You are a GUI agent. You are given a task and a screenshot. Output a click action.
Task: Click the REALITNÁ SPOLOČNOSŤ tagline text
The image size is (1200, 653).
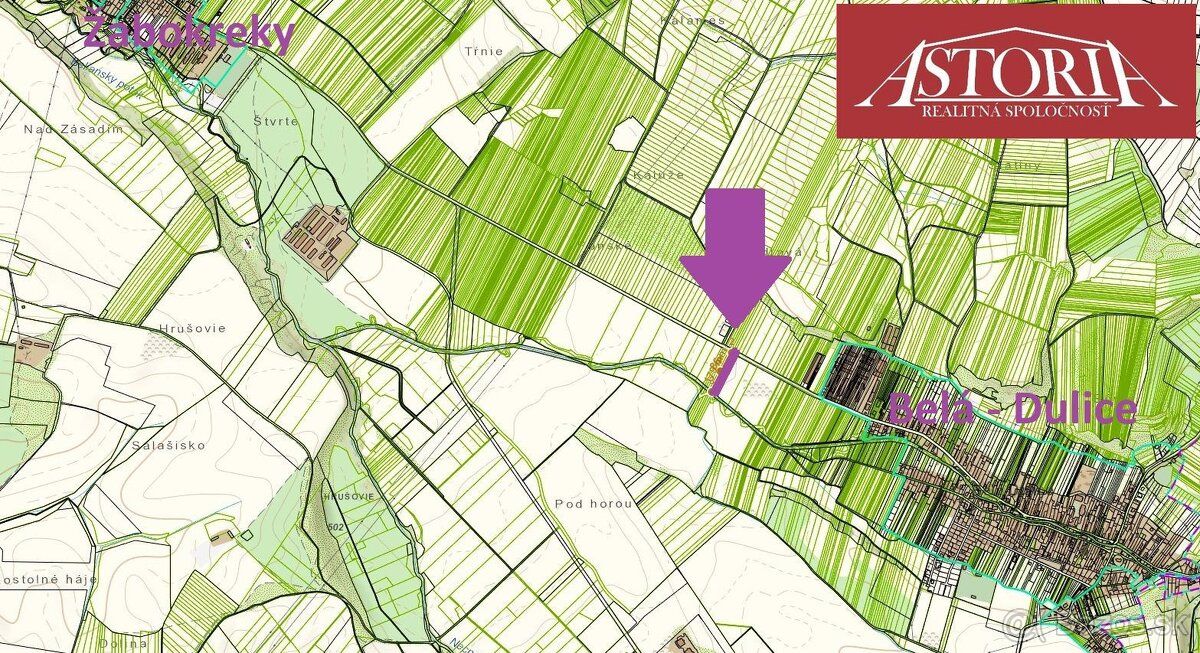(x=1017, y=112)
